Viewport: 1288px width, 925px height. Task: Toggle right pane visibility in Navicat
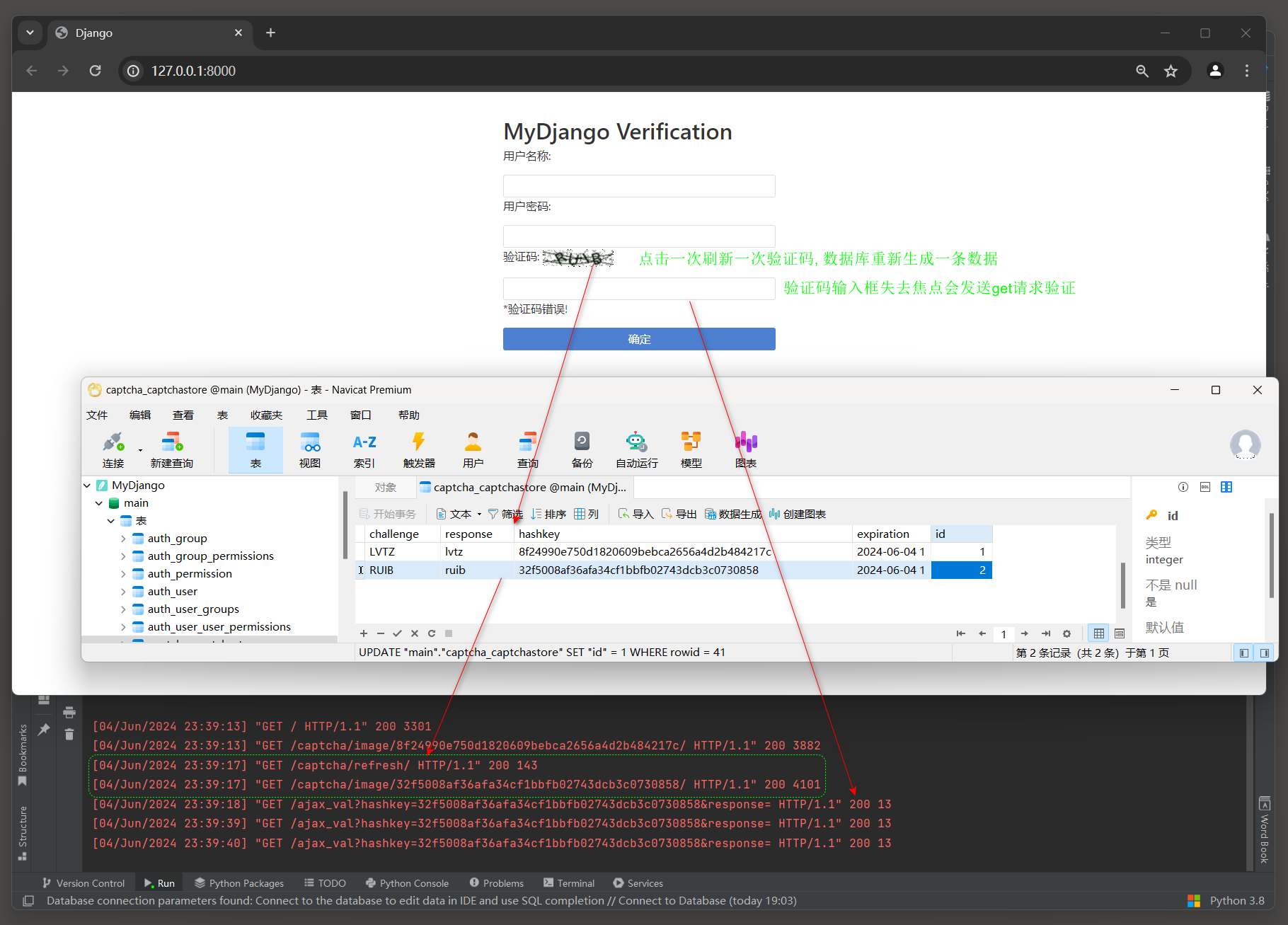[x=1264, y=653]
